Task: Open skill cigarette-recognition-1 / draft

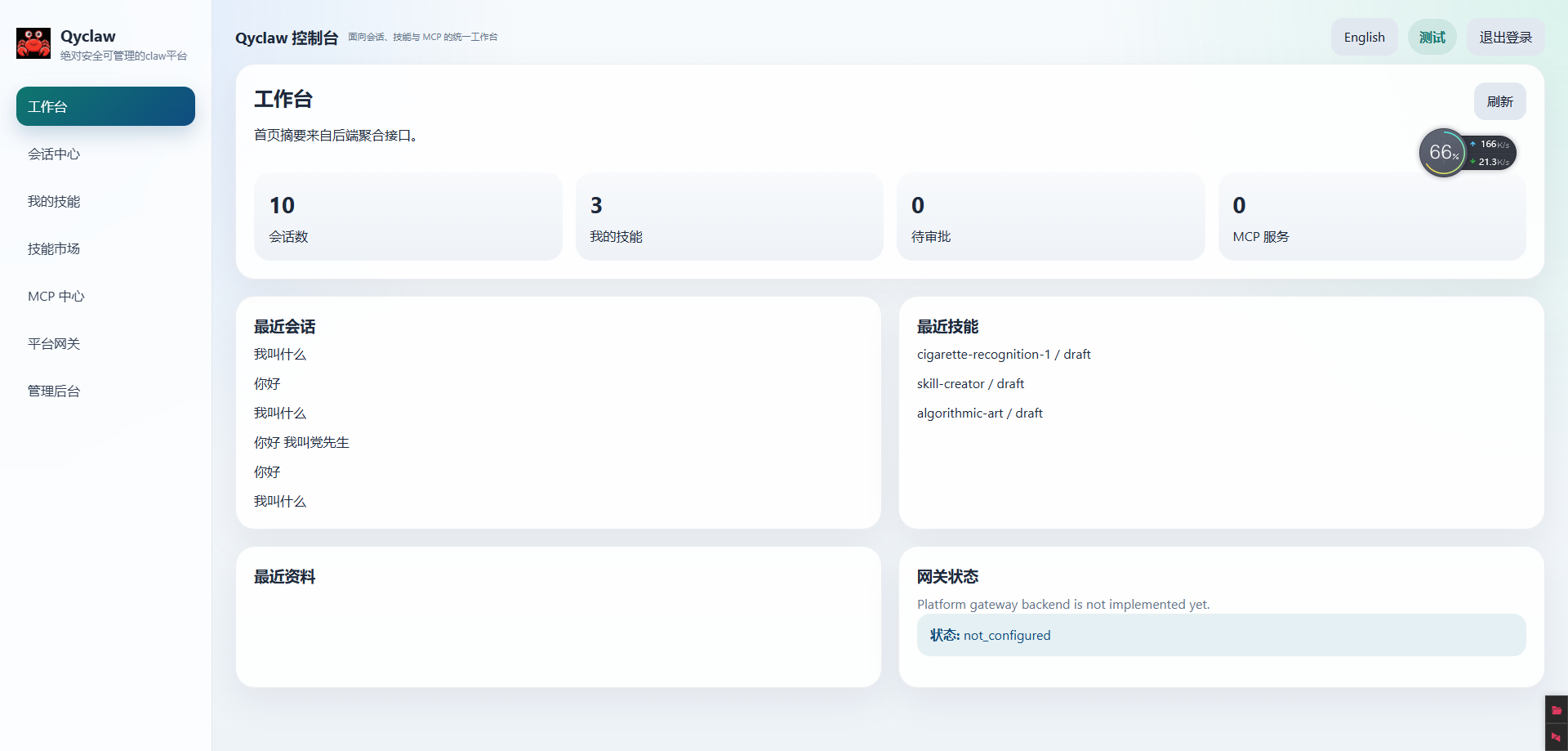Action: (1004, 354)
